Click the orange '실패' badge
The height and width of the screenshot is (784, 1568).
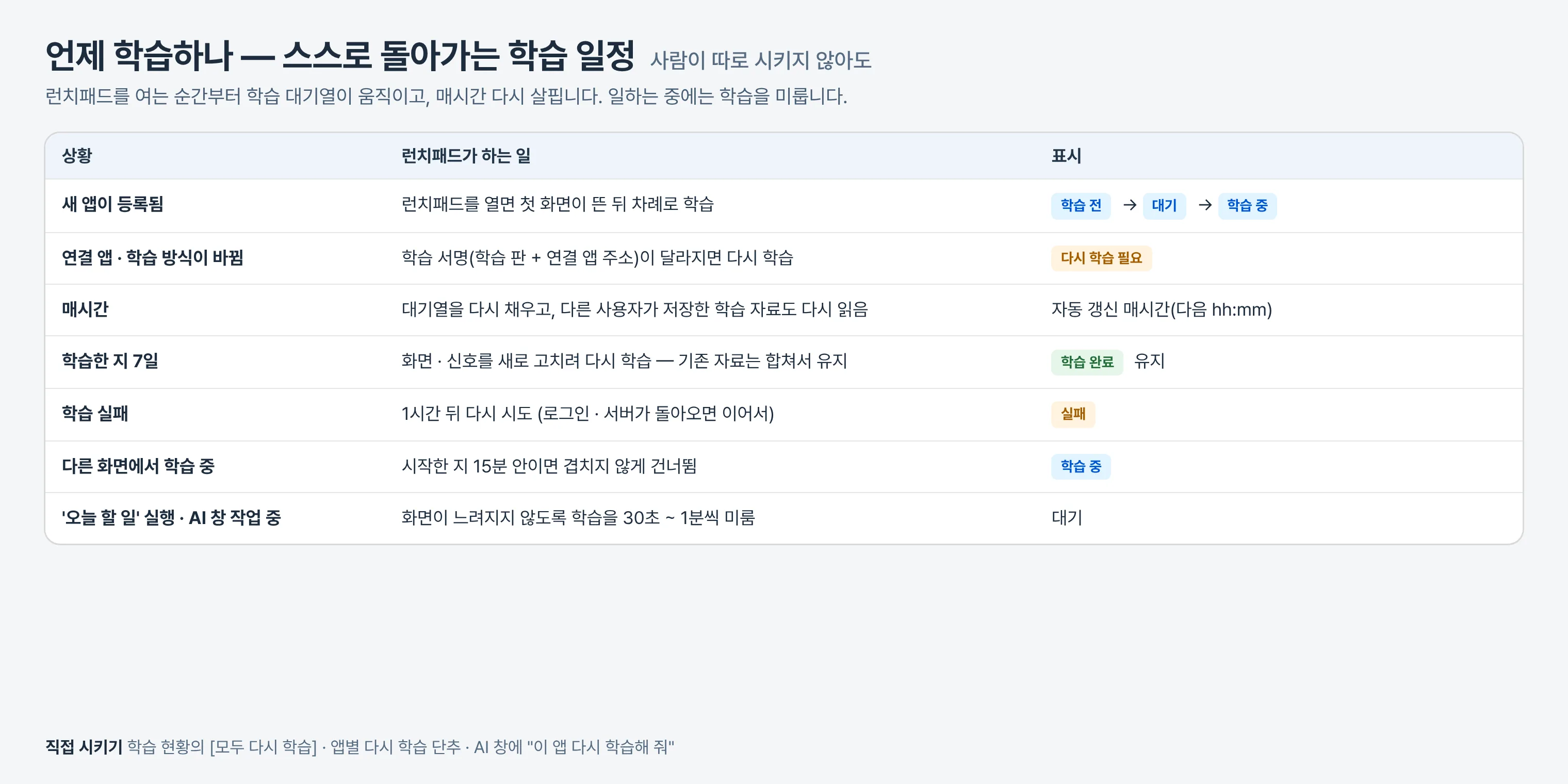pyautogui.click(x=1072, y=415)
